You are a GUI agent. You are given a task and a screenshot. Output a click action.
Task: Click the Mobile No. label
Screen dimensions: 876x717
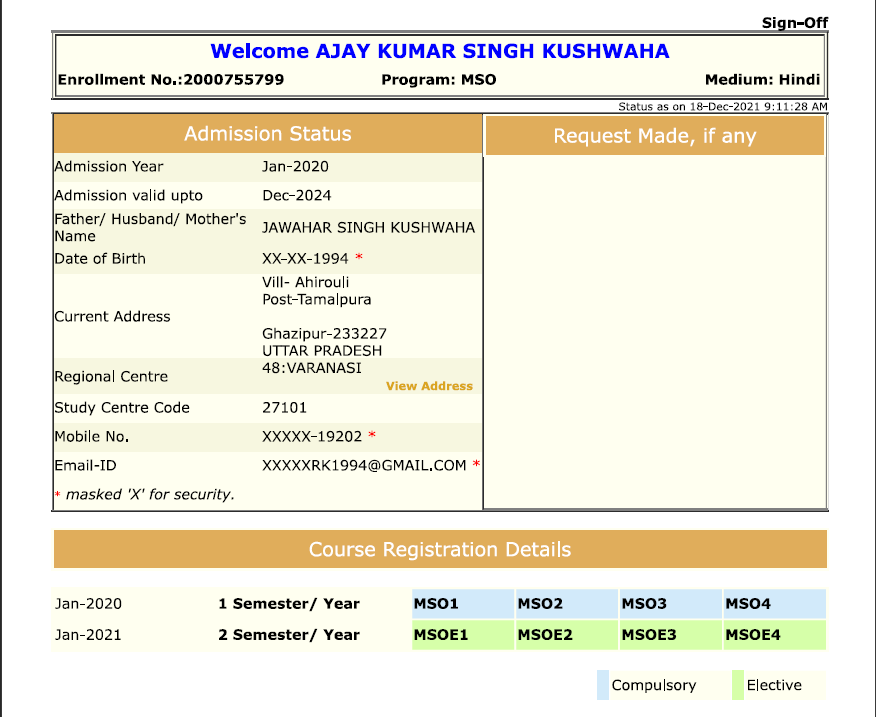(92, 436)
